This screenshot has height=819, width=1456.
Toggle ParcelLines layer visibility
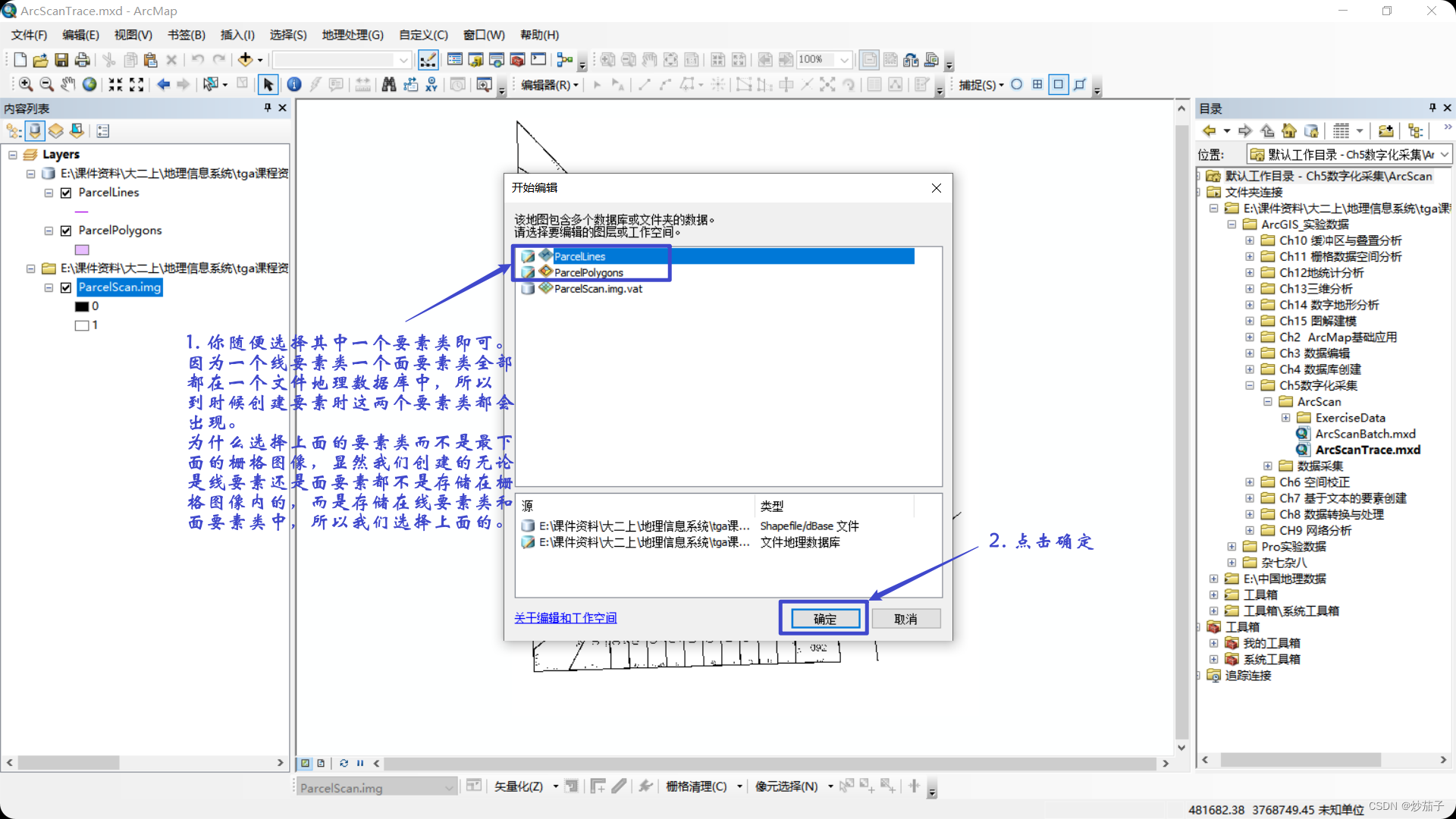[66, 193]
